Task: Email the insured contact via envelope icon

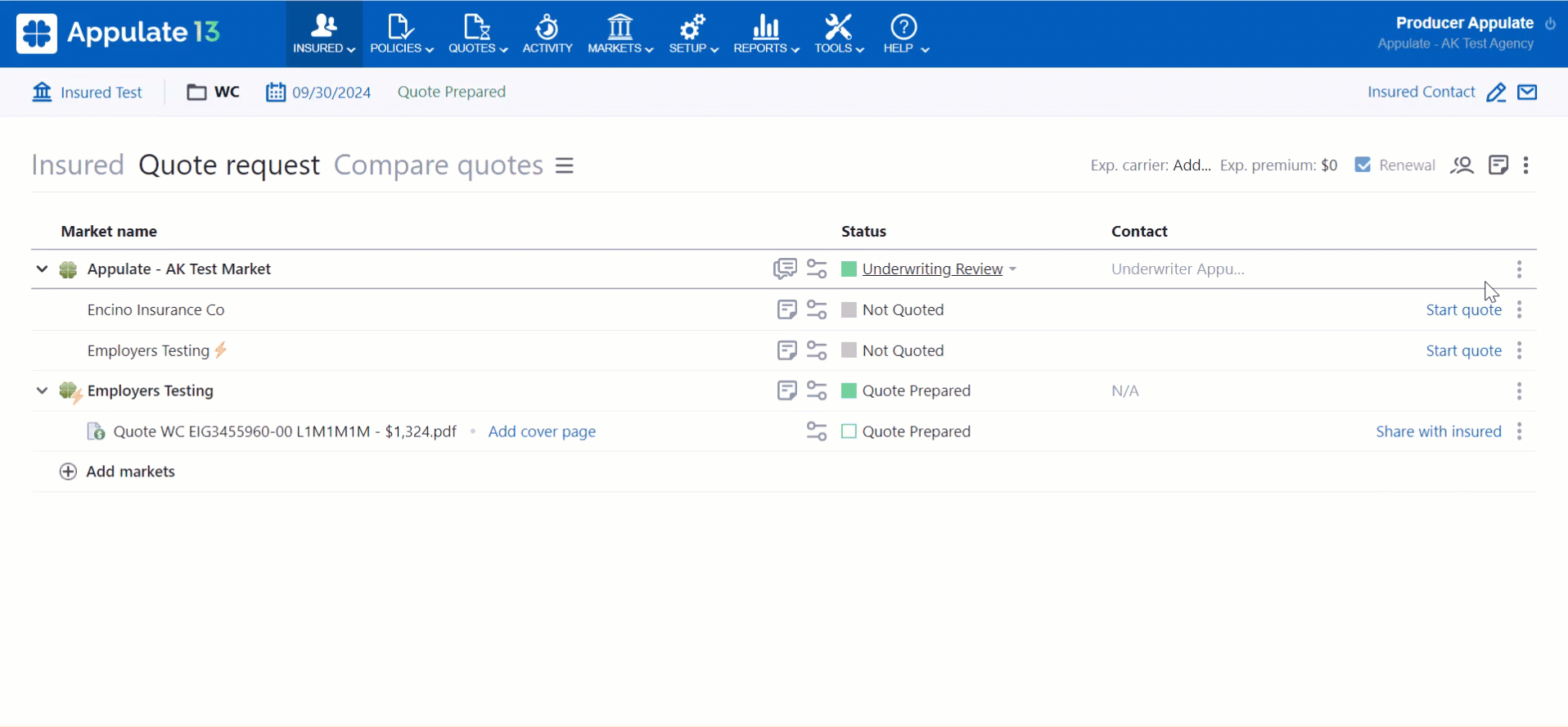Action: tap(1527, 93)
